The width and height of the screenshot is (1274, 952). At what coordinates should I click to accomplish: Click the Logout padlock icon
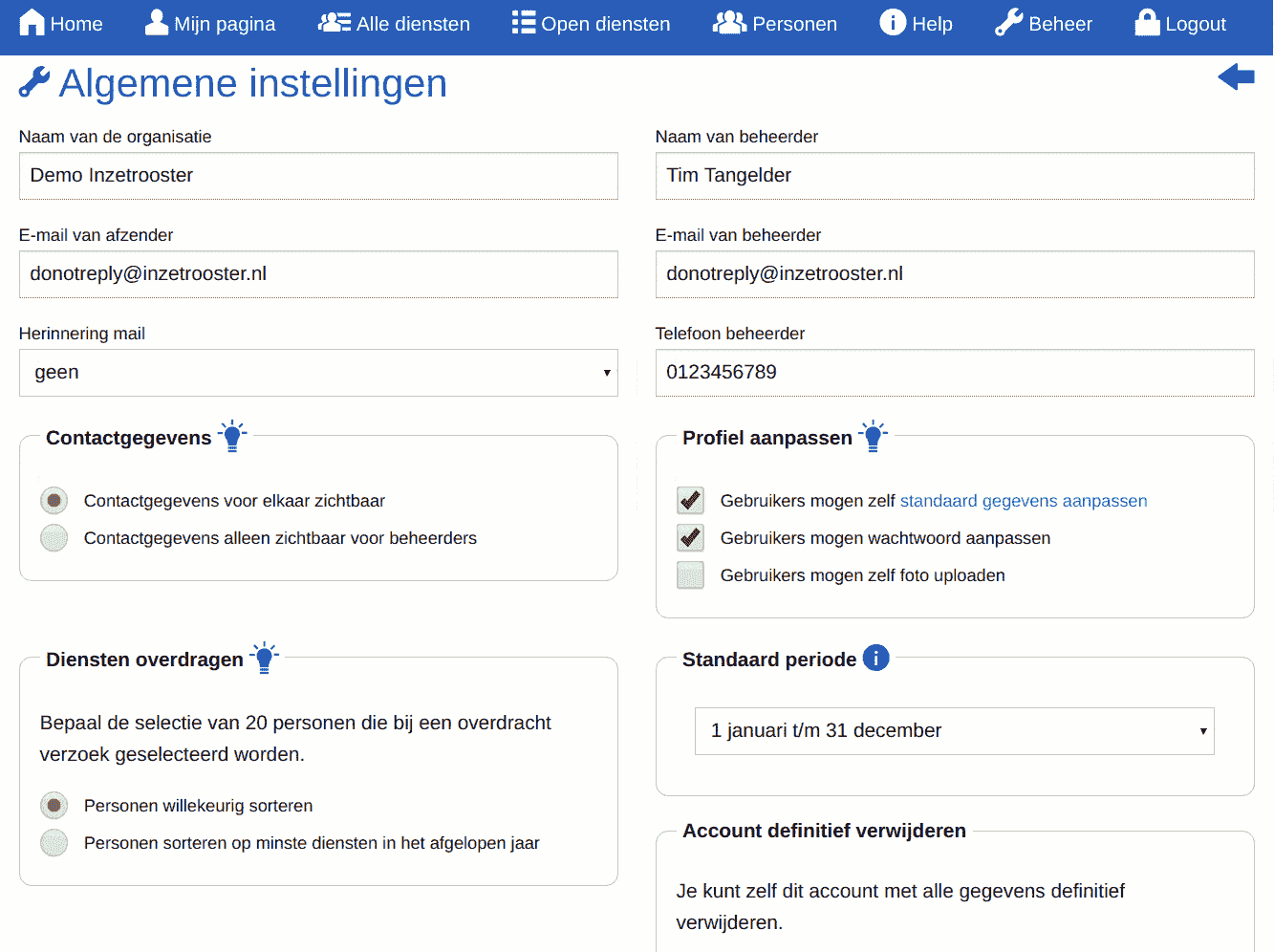point(1145,21)
